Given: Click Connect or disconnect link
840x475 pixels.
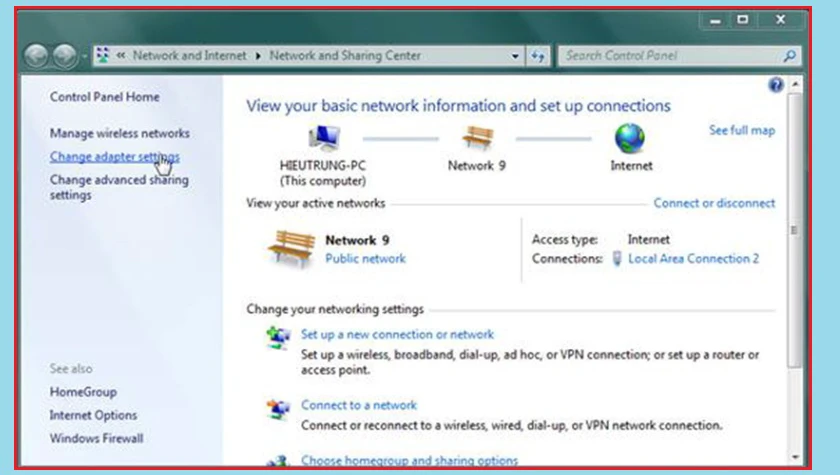Looking at the screenshot, I should pos(714,203).
